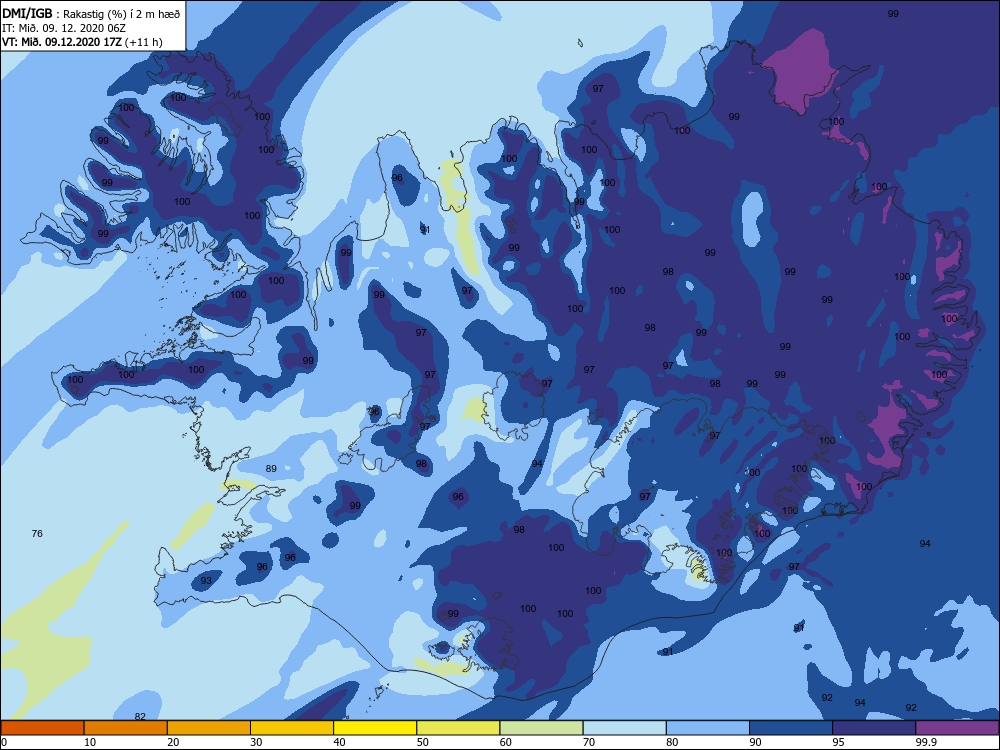The height and width of the screenshot is (750, 1000).
Task: Select the '95' legend scale label
Action: (839, 742)
